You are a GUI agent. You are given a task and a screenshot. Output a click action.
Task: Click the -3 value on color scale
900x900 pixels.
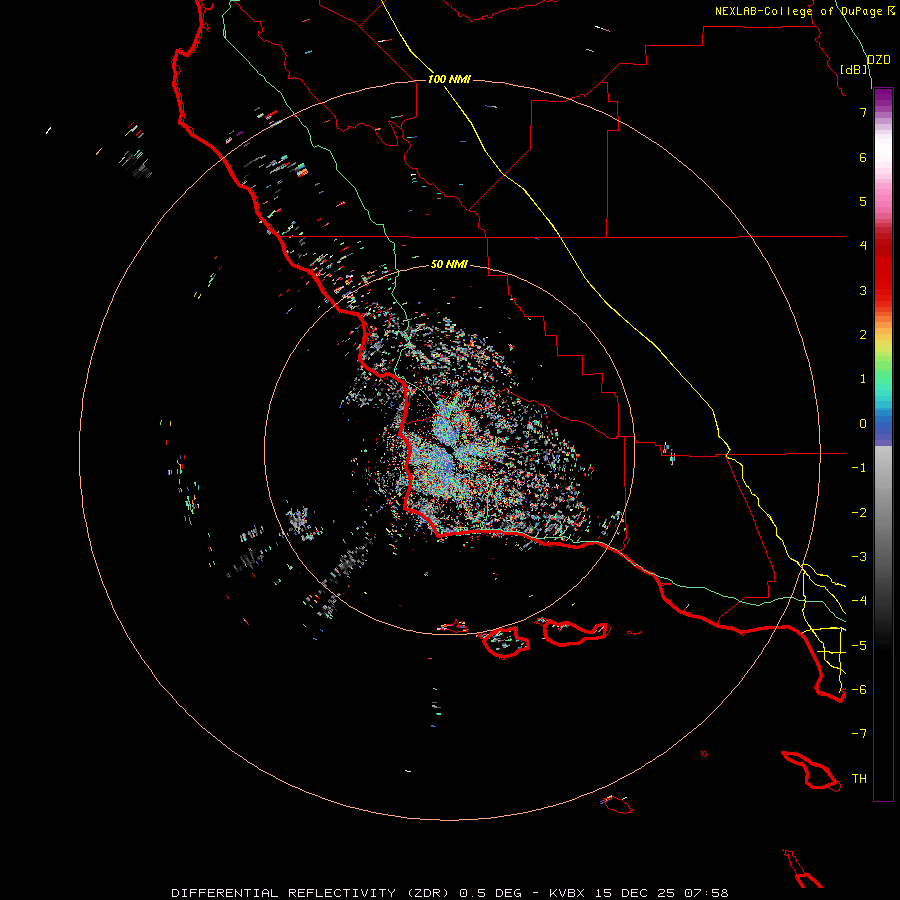pyautogui.click(x=859, y=557)
